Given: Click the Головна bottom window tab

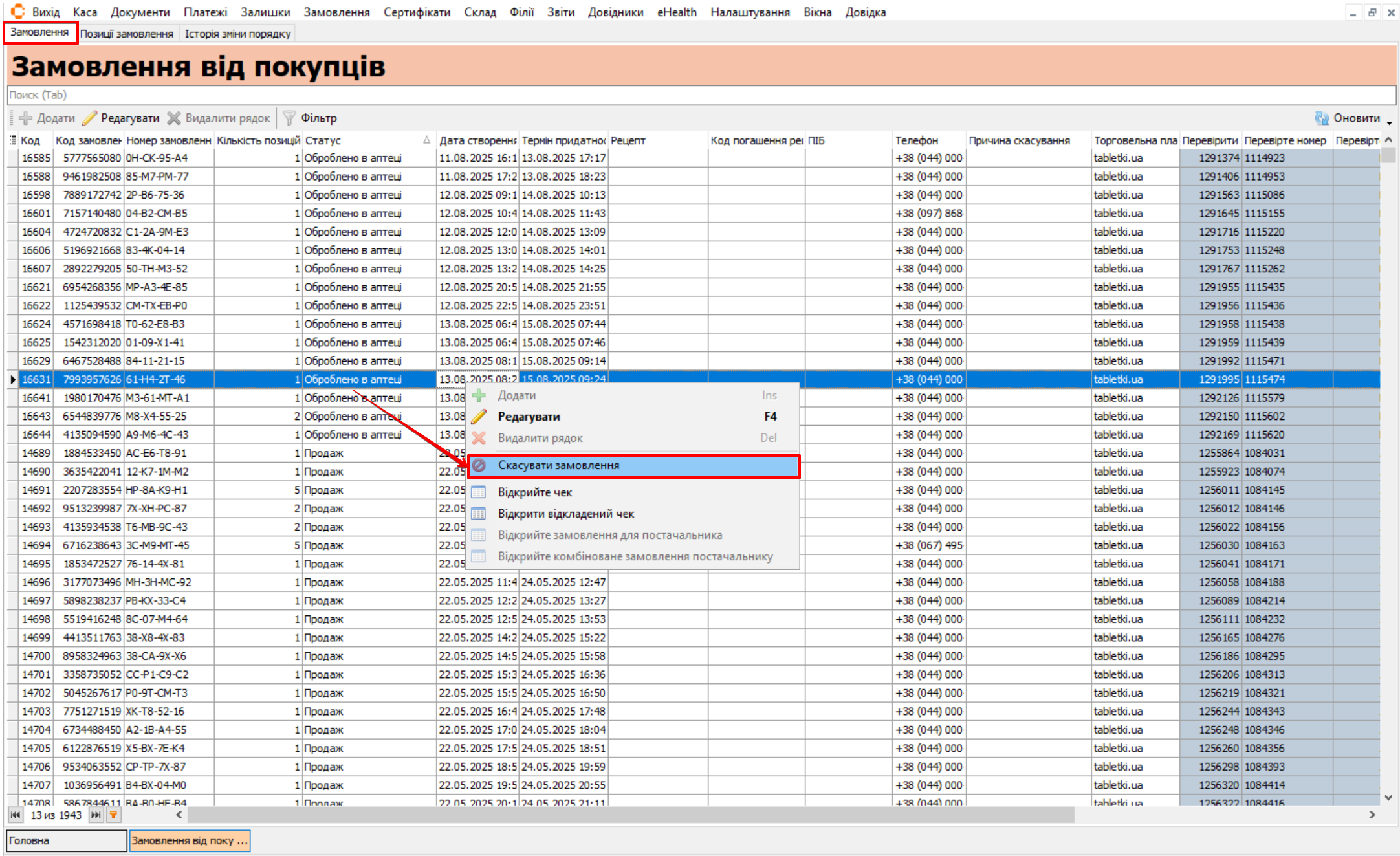Looking at the screenshot, I should pyautogui.click(x=66, y=840).
